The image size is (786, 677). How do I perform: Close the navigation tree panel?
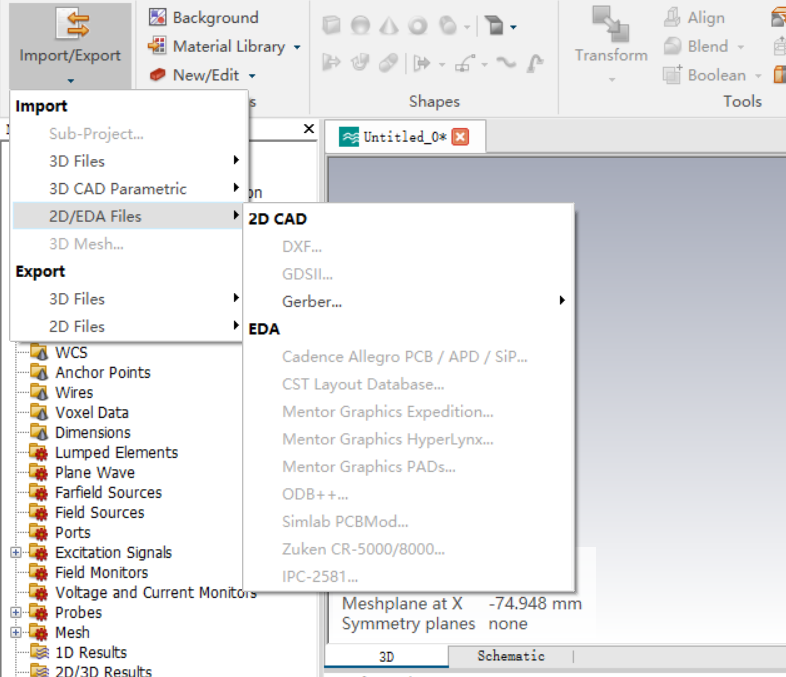point(309,129)
